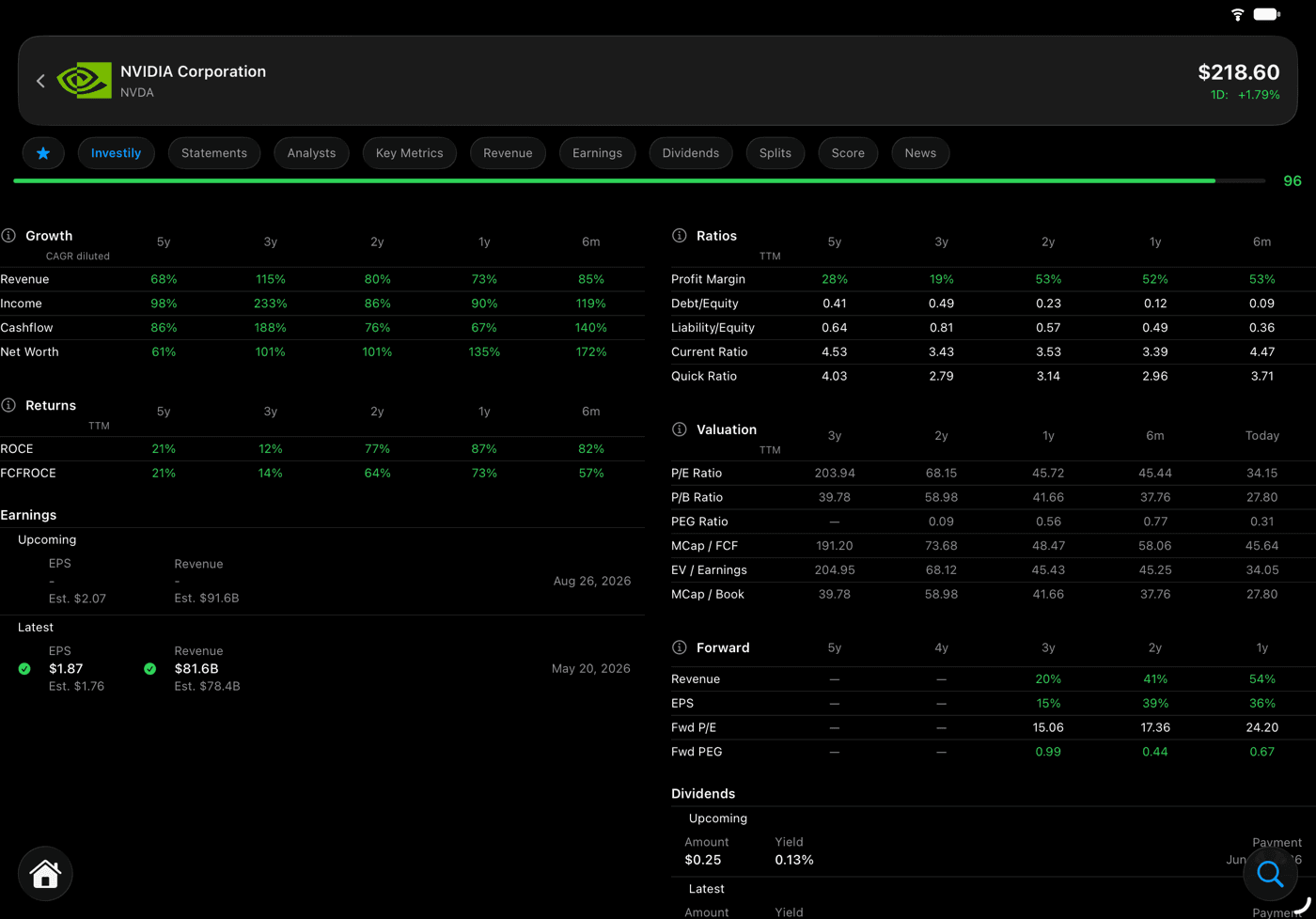This screenshot has width=1316, height=919.
Task: Click the NVDA ticker symbol
Action: pyautogui.click(x=137, y=92)
